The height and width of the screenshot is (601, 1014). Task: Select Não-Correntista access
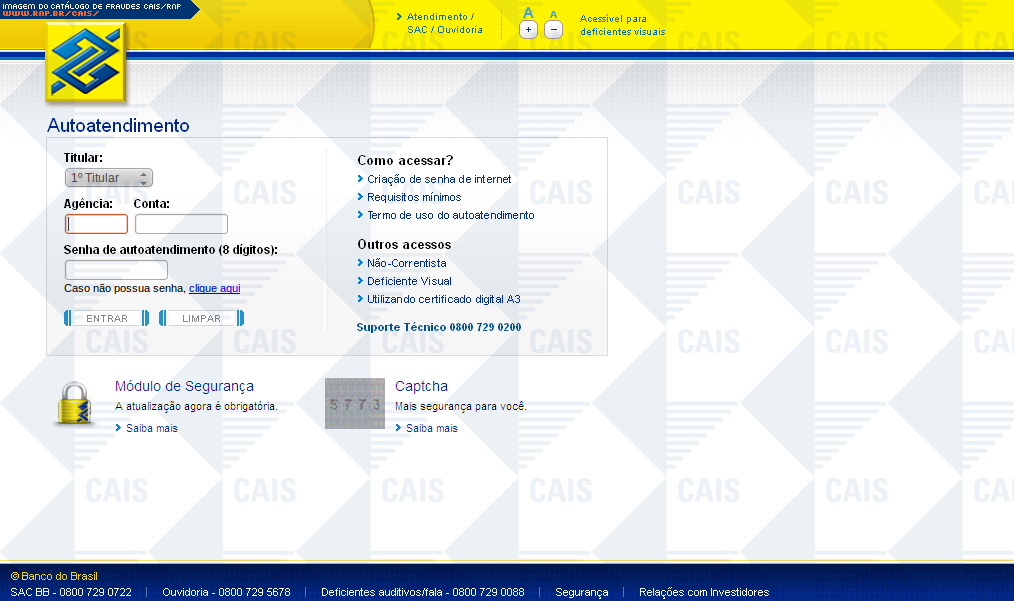tap(406, 263)
